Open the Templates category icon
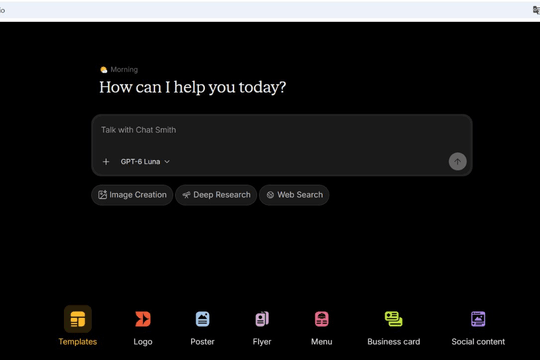Screen dimensions: 540x360 click(78, 319)
